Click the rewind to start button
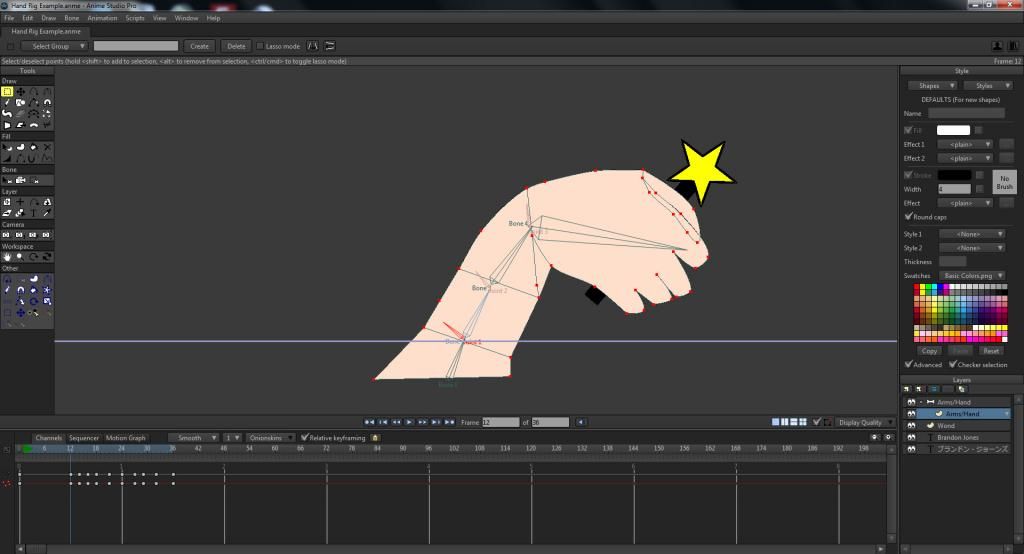Image resolution: width=1024 pixels, height=554 pixels. coord(370,422)
